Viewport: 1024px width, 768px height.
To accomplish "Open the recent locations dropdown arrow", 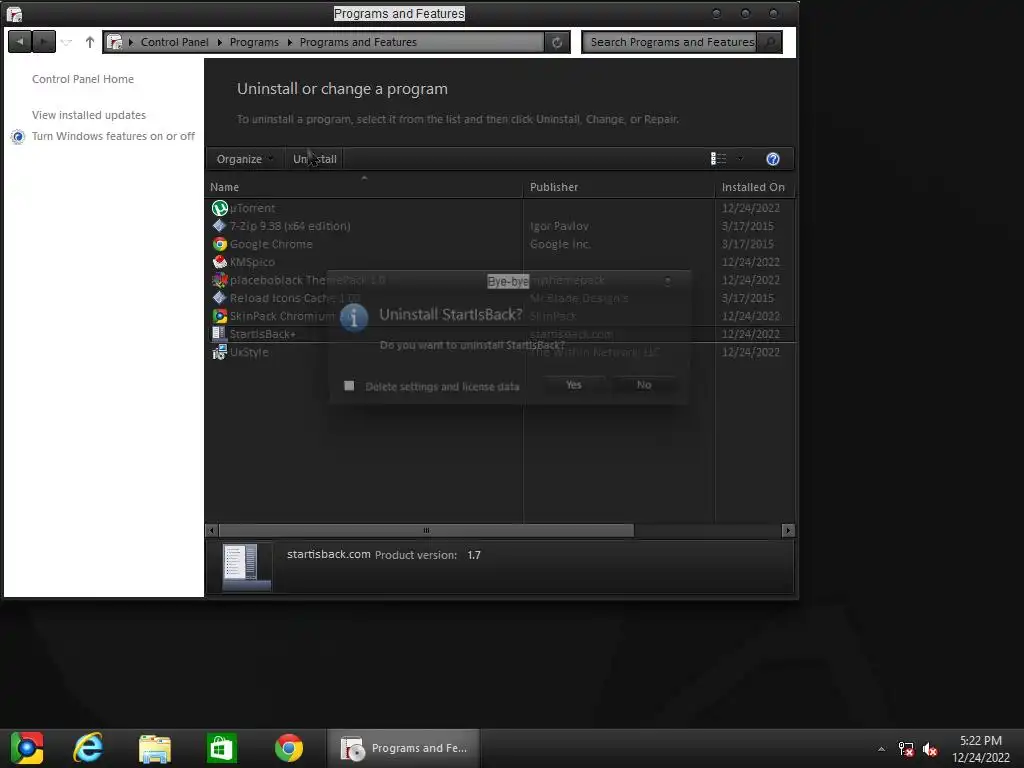I will pyautogui.click(x=67, y=42).
